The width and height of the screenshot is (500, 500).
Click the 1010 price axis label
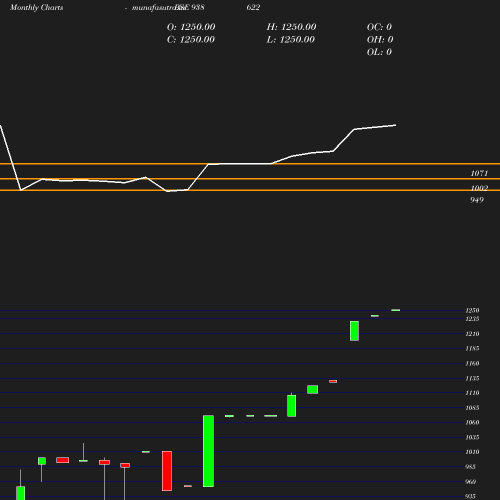click(x=472, y=452)
